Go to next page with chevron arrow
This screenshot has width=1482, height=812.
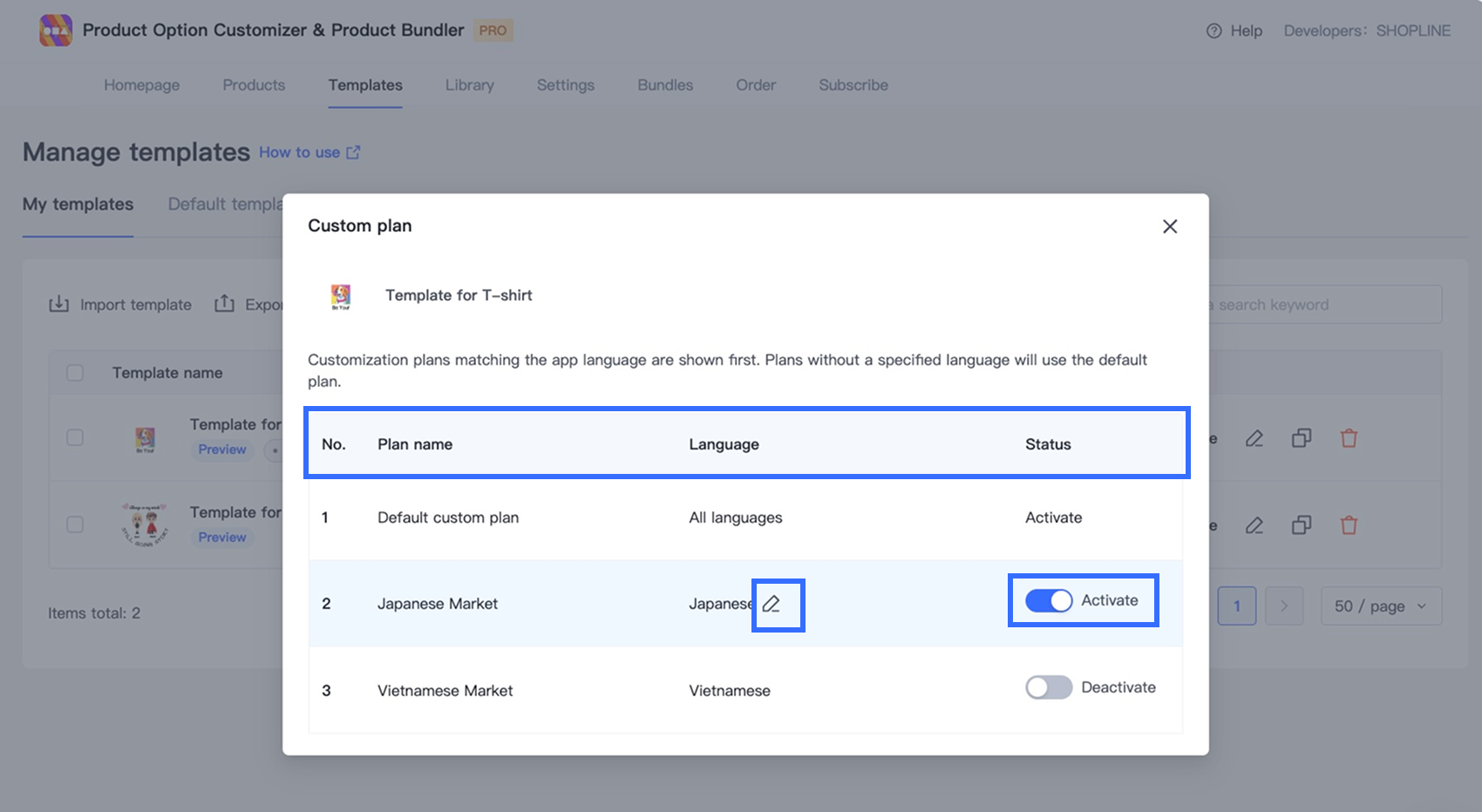point(1283,606)
